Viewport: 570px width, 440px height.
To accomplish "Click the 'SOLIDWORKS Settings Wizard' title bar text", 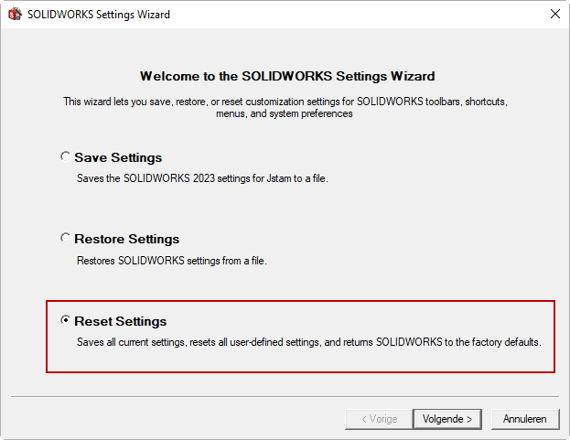I will (x=99, y=15).
